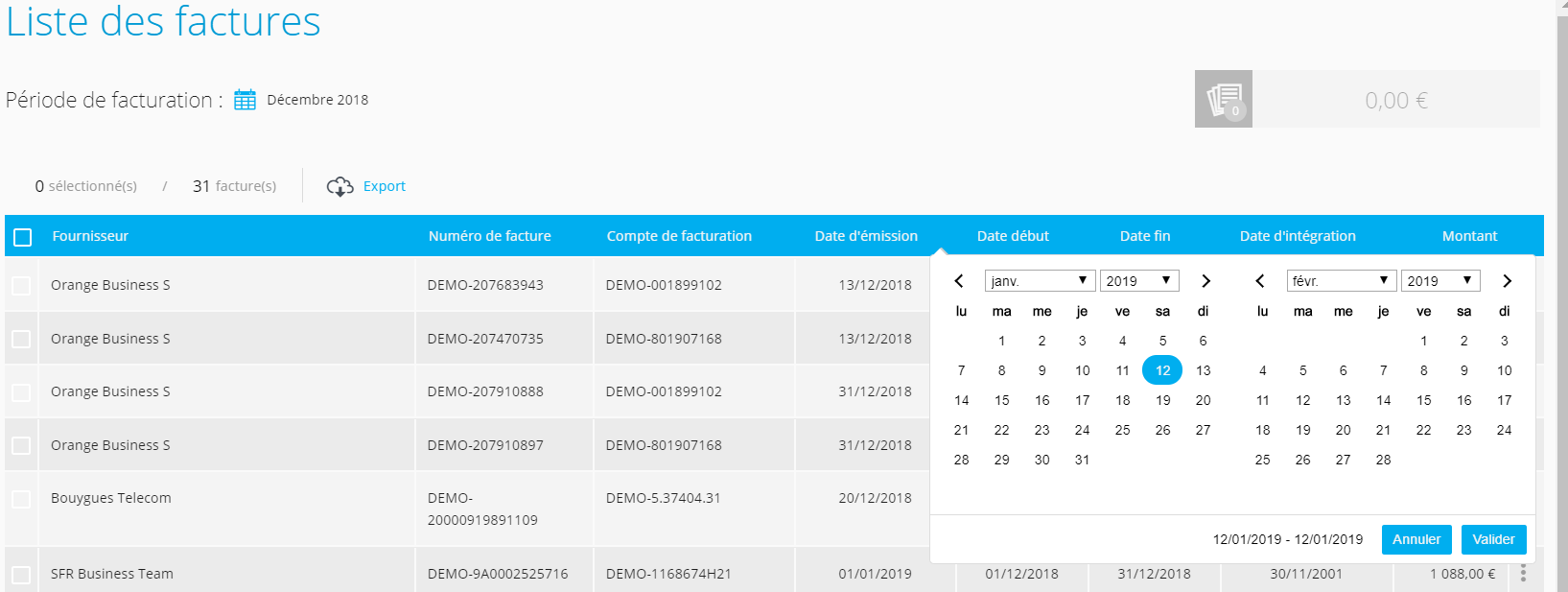Select January 1 in the calendar
Screen dimensions: 1568x592
(1001, 341)
